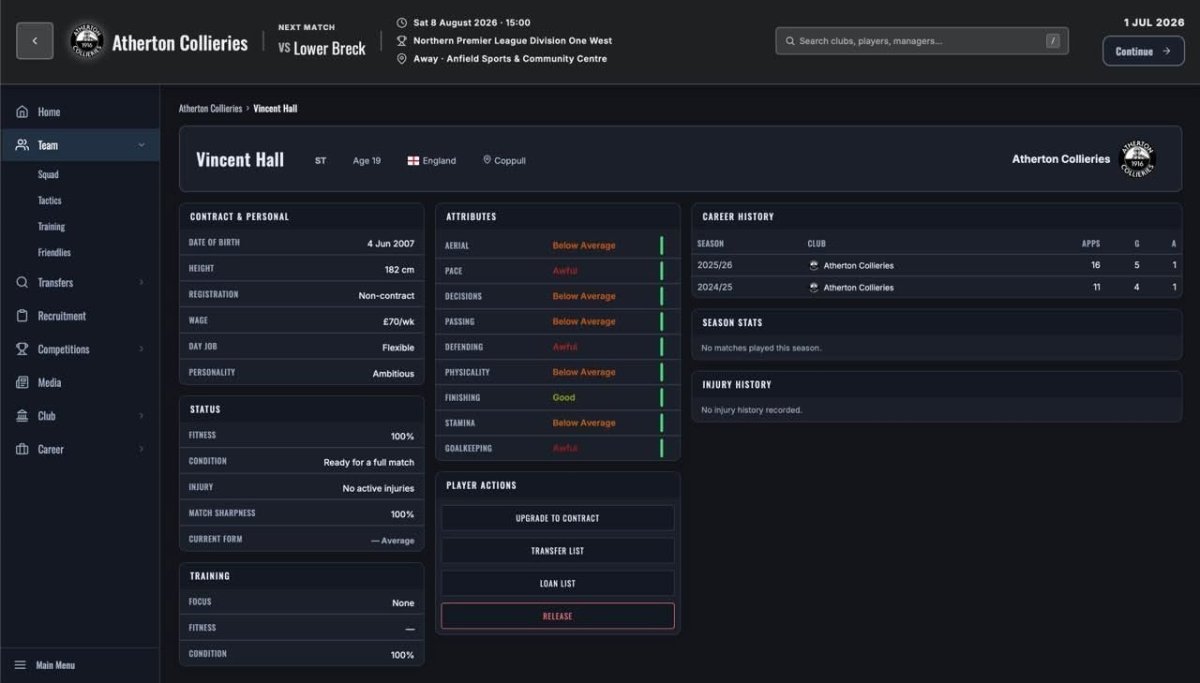Open the Home sidebar icon
Image resolution: width=1200 pixels, height=683 pixels.
coord(22,112)
